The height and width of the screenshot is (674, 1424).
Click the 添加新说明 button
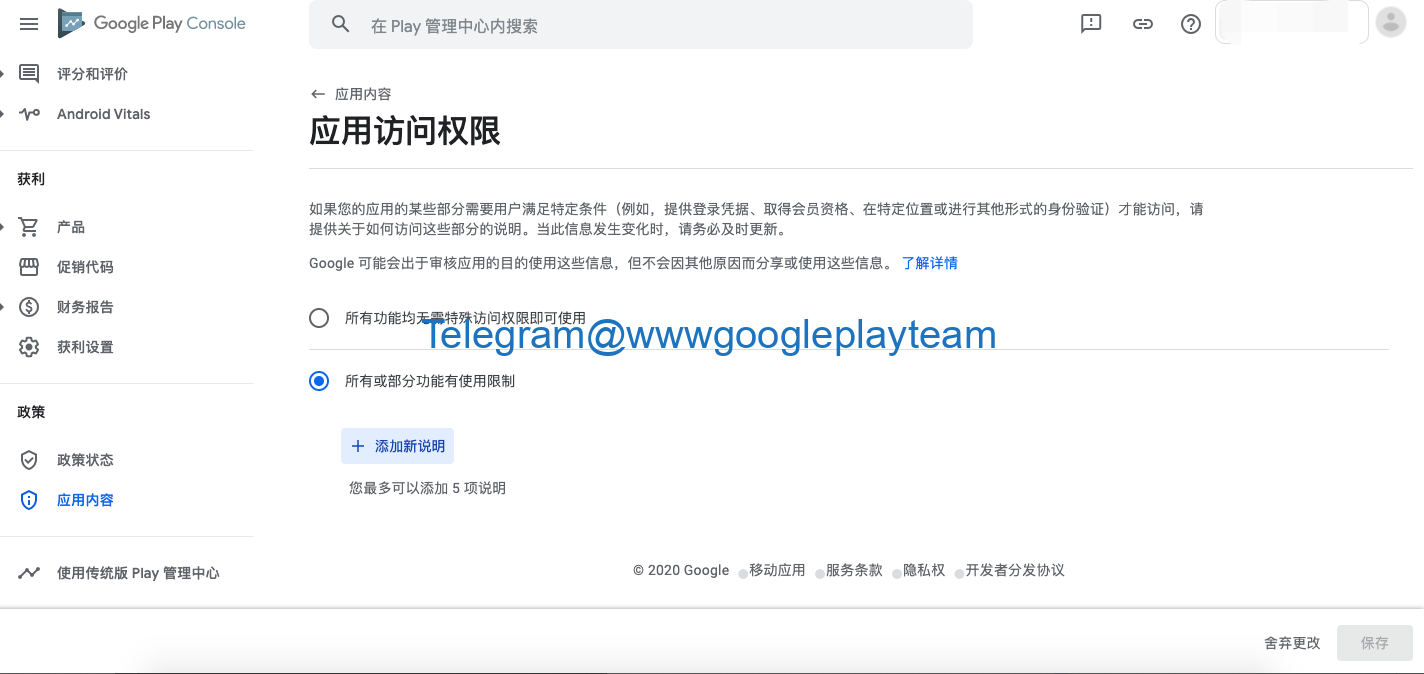397,446
